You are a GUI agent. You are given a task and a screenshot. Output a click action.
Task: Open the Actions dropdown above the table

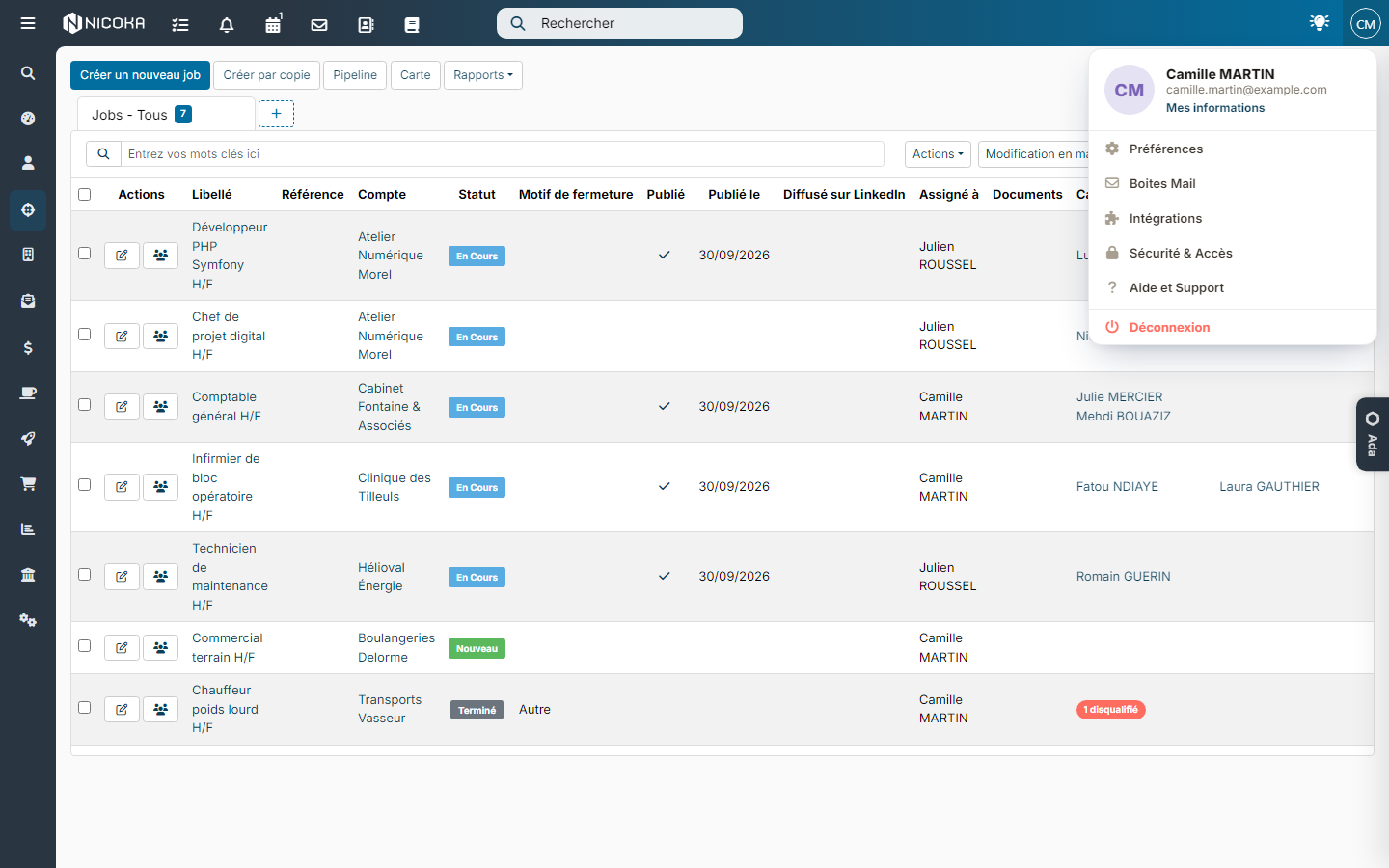938,154
